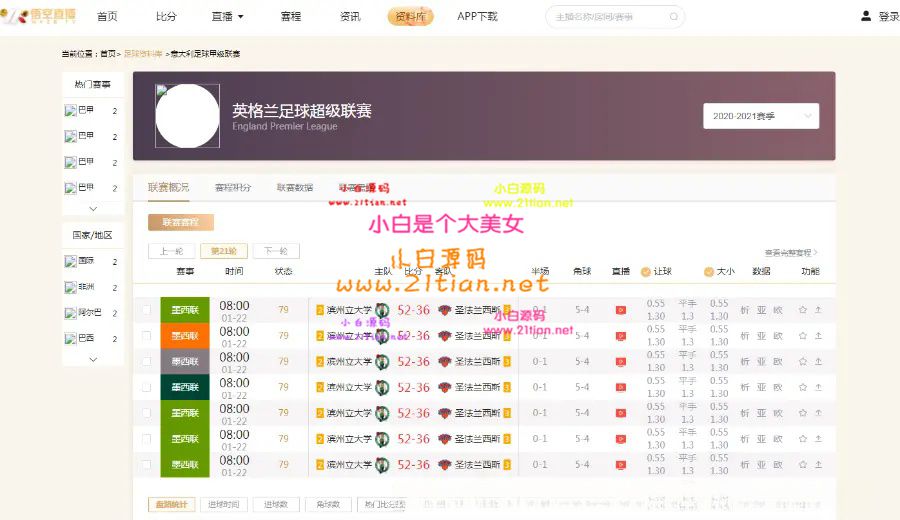
Task: Click the 联赛赛程 button
Action: coord(181,222)
